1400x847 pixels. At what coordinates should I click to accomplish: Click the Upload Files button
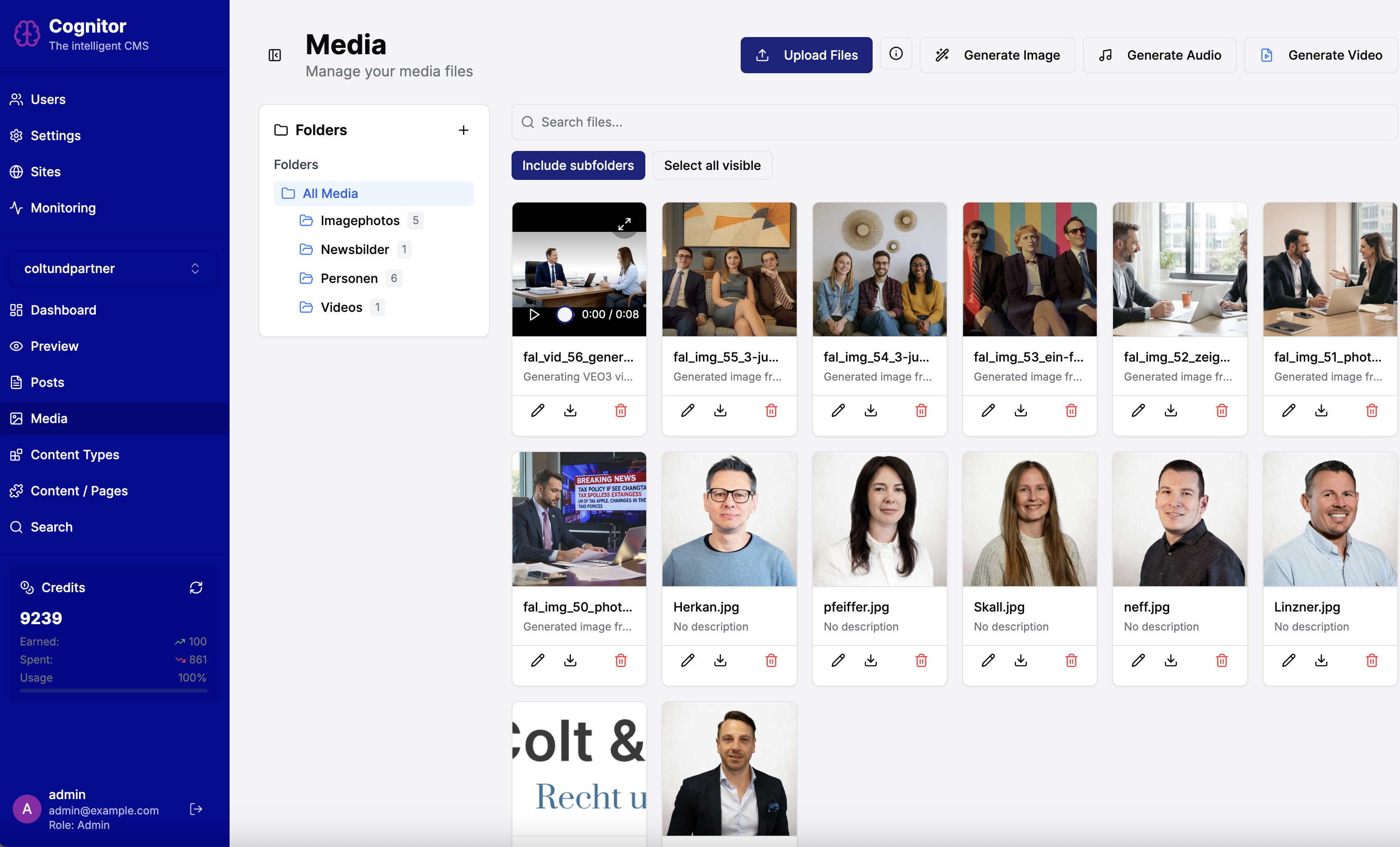pos(806,55)
